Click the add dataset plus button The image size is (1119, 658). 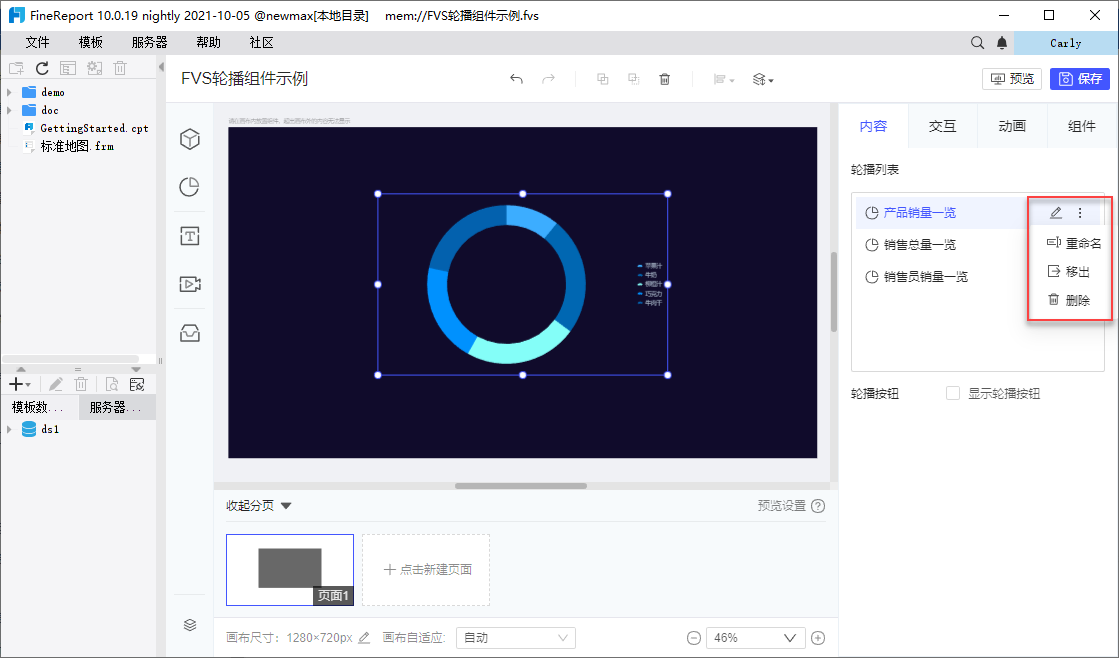(19, 384)
